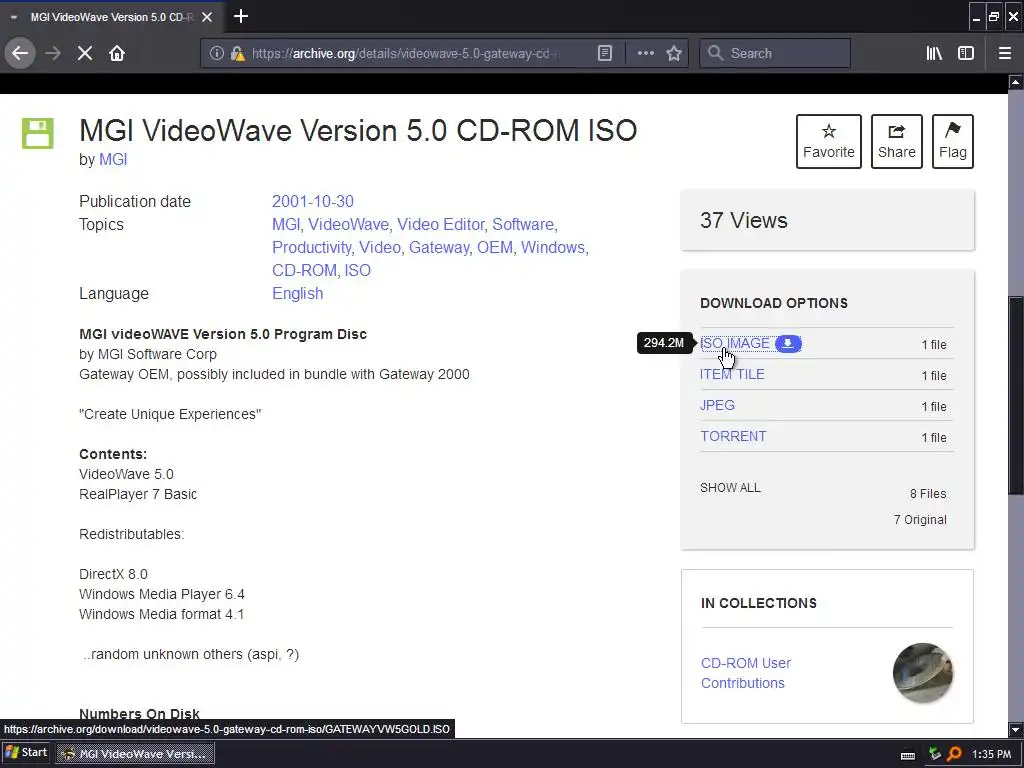Select MGI VideoWave taskbar window button
This screenshot has height=768, width=1024.
[x=135, y=754]
